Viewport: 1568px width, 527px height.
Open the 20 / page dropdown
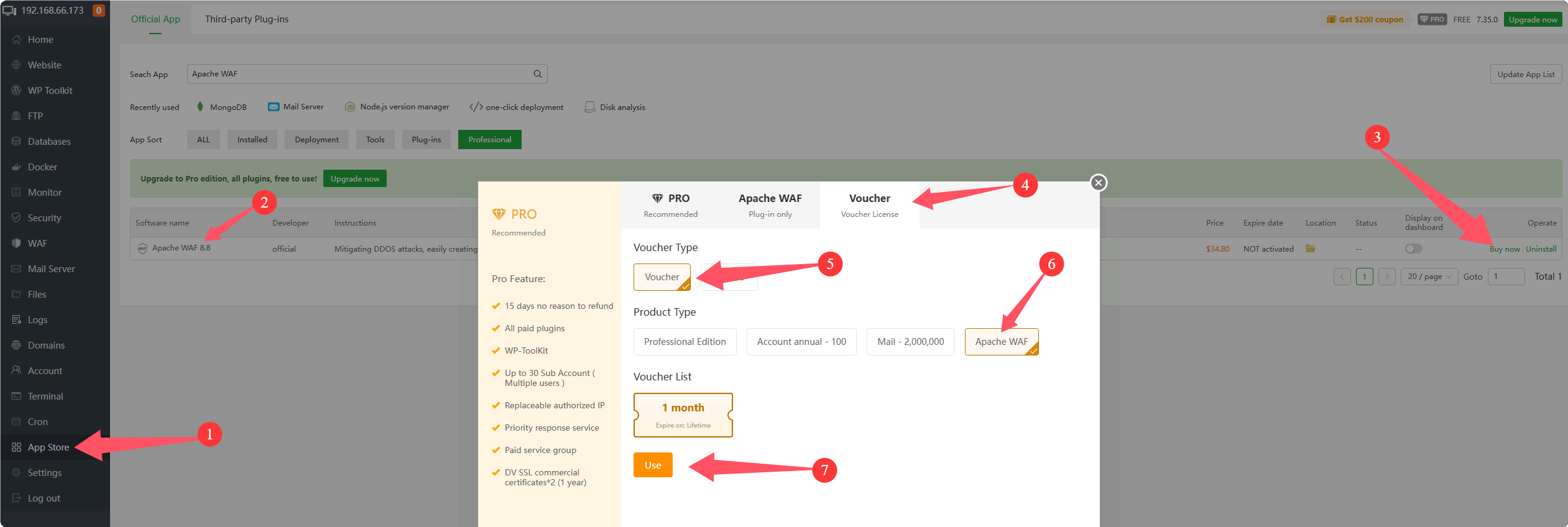(1429, 277)
